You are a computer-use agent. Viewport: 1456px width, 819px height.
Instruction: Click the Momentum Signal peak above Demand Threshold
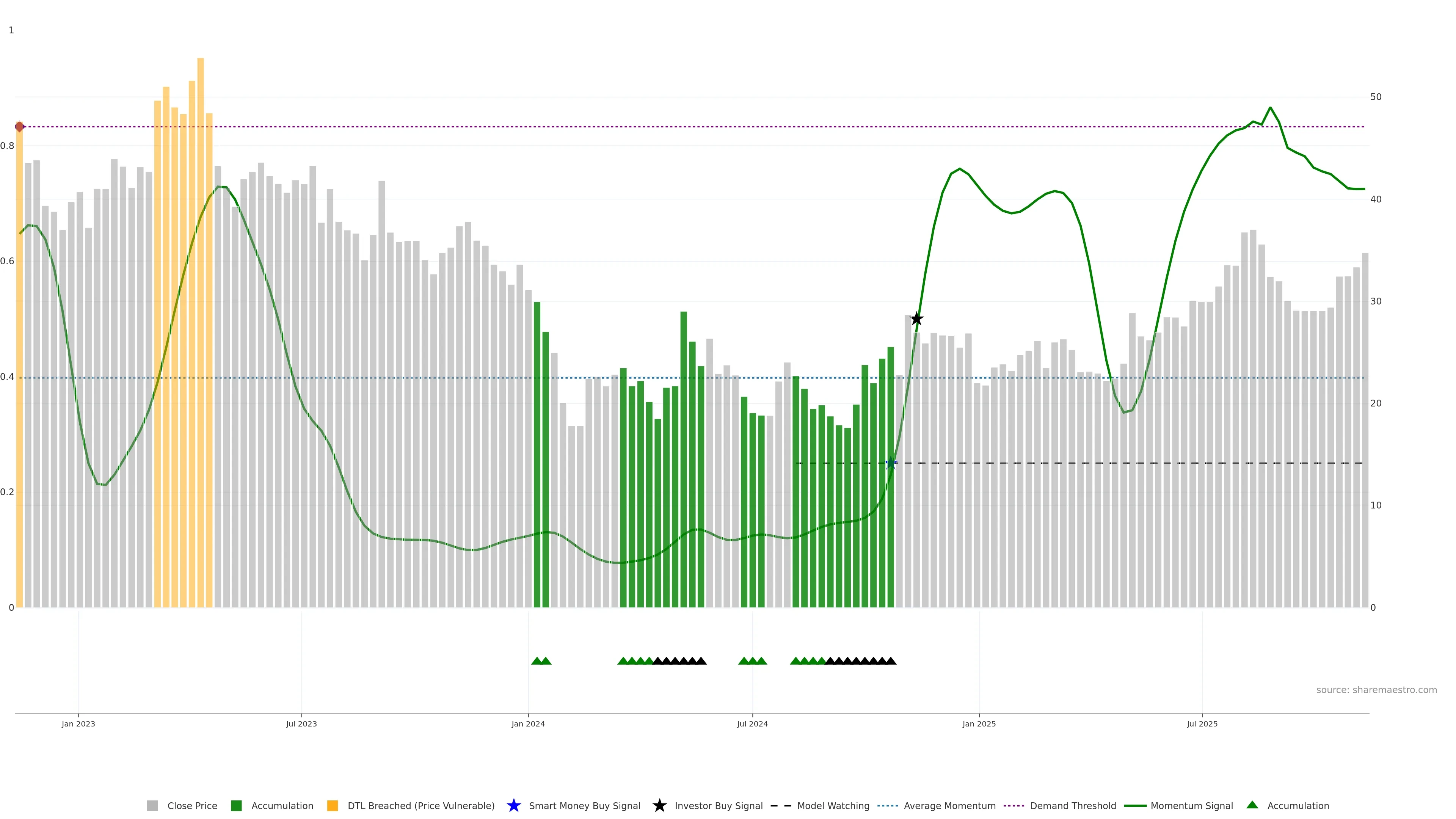point(1270,107)
